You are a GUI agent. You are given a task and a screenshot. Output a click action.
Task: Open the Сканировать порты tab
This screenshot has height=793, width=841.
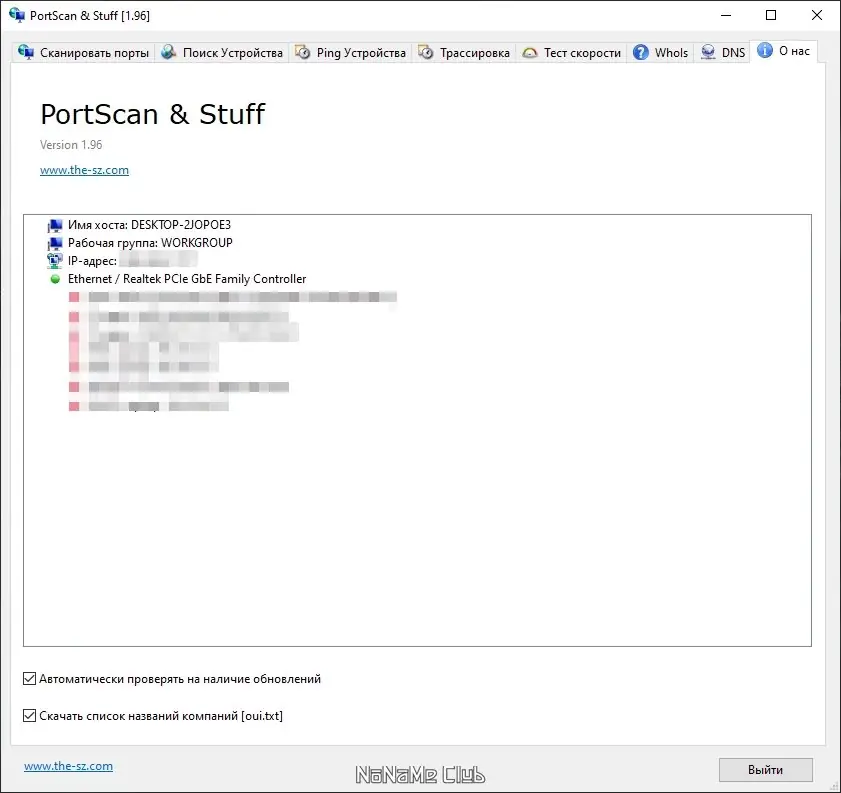point(83,53)
